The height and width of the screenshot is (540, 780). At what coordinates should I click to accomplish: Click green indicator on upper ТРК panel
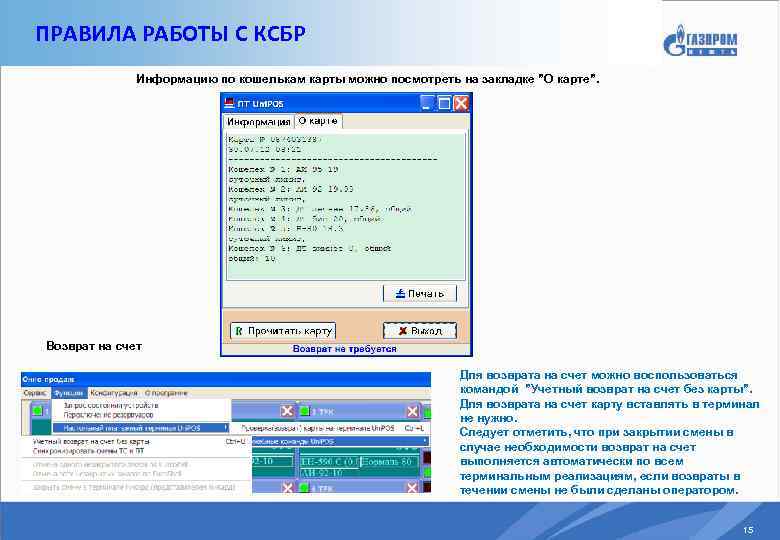(304, 411)
